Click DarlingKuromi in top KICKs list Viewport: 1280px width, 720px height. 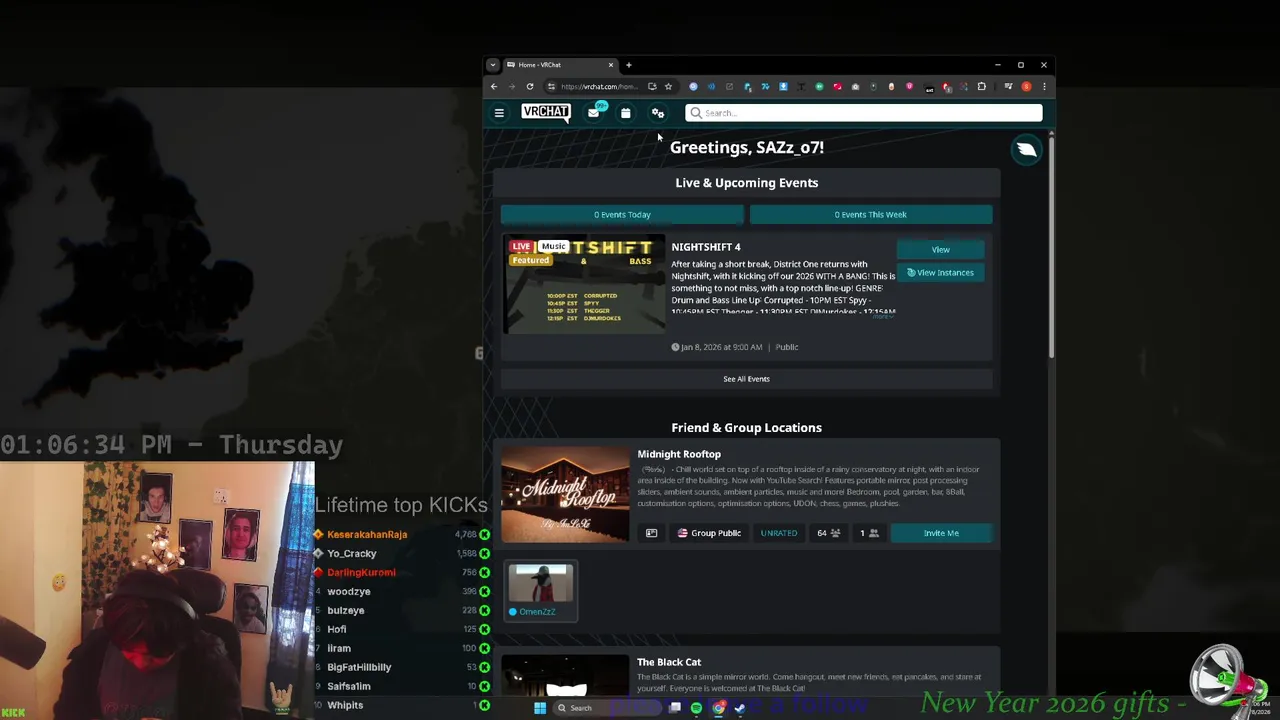point(361,573)
